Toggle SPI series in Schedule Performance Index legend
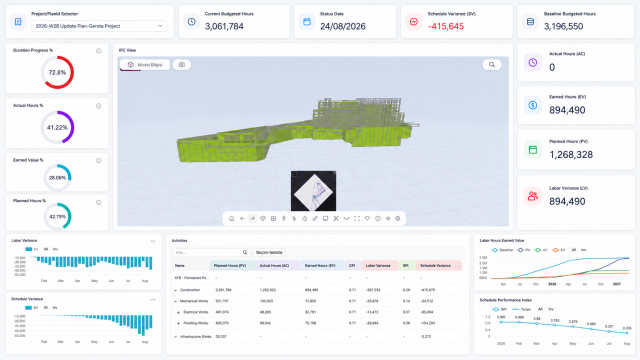 pyautogui.click(x=500, y=309)
